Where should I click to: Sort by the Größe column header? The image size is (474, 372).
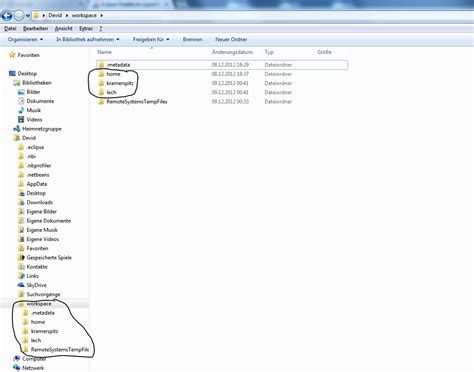coord(324,52)
